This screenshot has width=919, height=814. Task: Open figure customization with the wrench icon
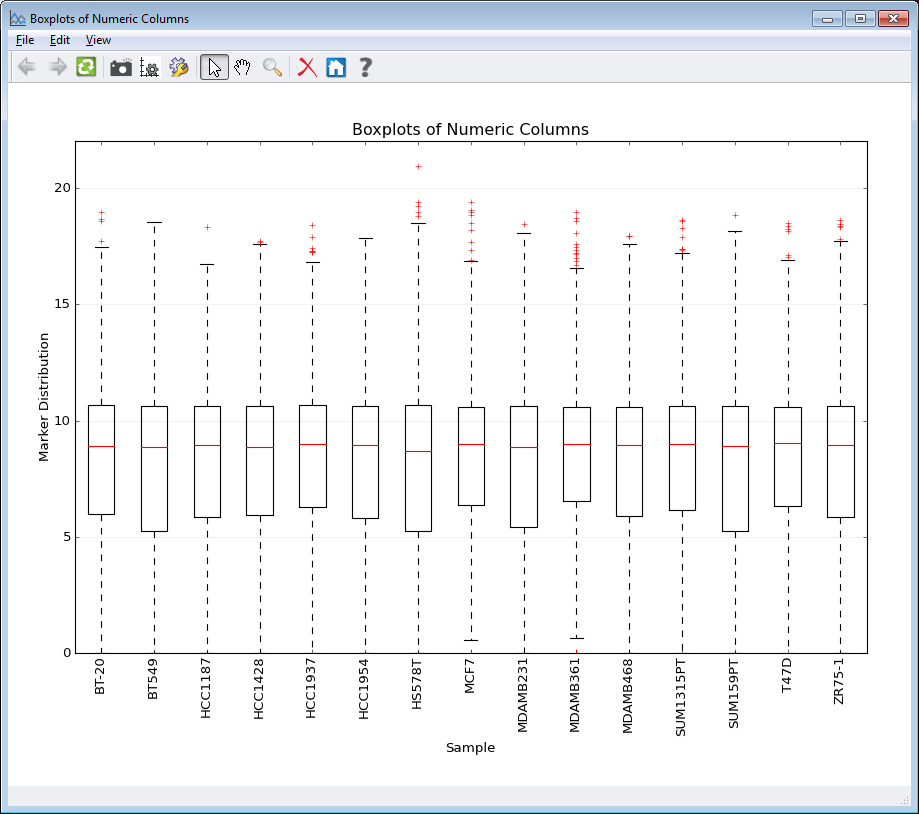coord(179,67)
